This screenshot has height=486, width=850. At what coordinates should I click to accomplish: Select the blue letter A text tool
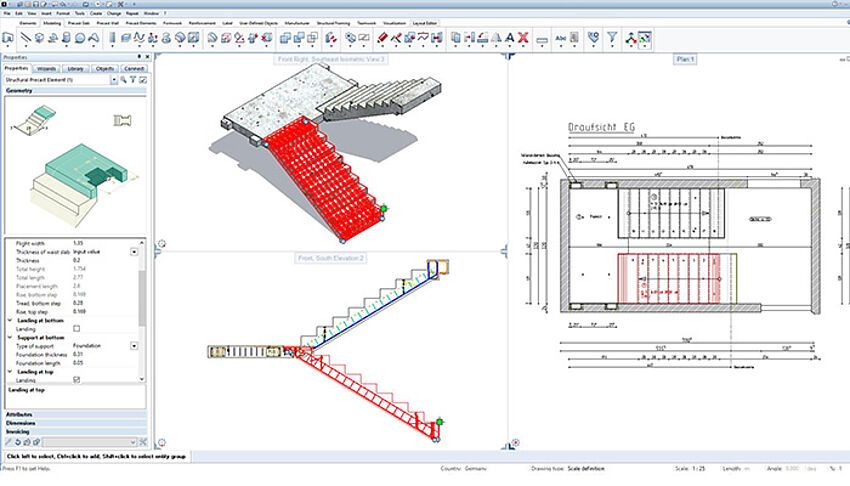point(509,38)
